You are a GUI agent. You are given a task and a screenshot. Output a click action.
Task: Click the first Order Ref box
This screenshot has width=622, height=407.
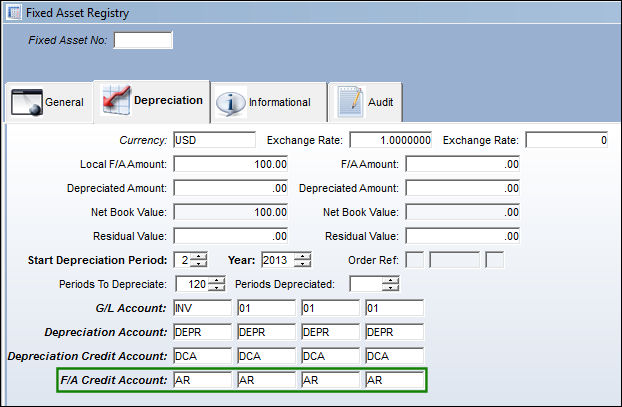tap(415, 260)
